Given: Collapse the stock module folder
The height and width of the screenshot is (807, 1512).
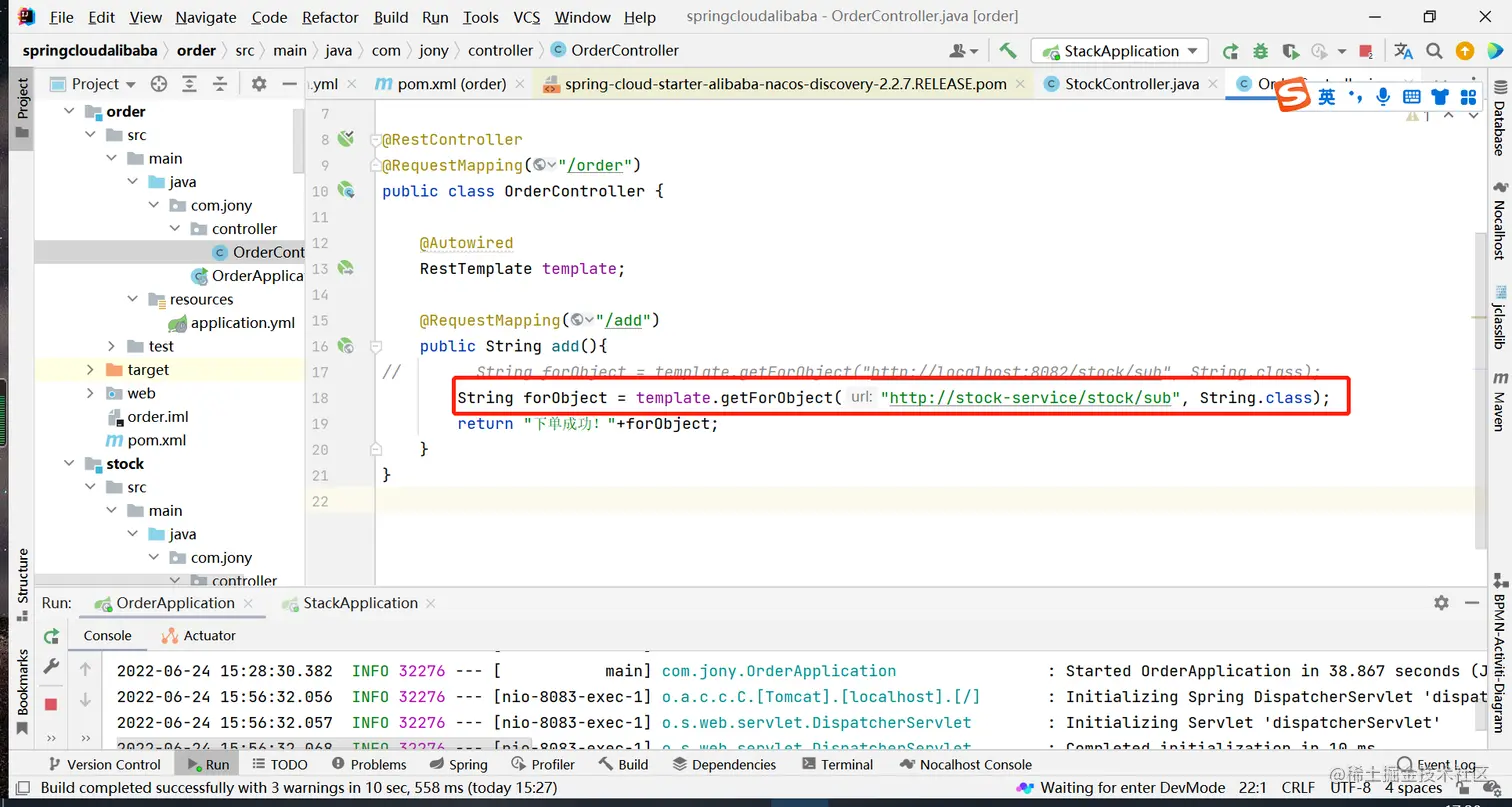Looking at the screenshot, I should point(69,464).
